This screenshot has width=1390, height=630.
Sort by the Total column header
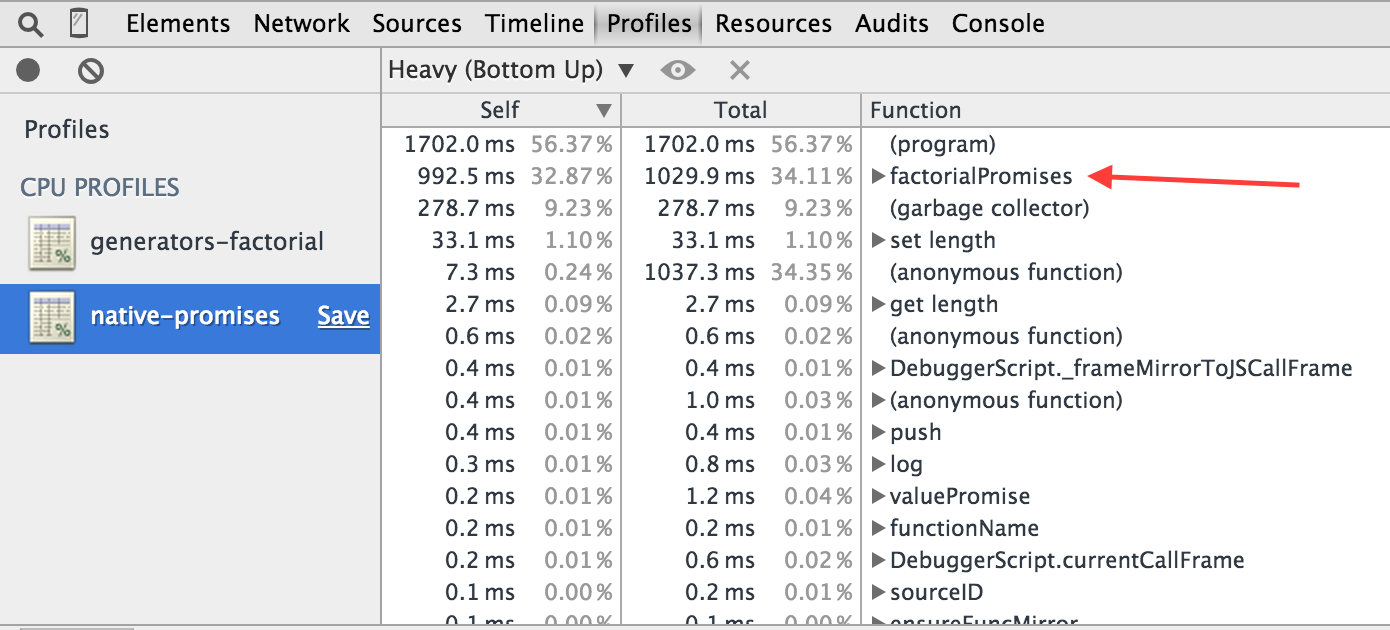[741, 110]
